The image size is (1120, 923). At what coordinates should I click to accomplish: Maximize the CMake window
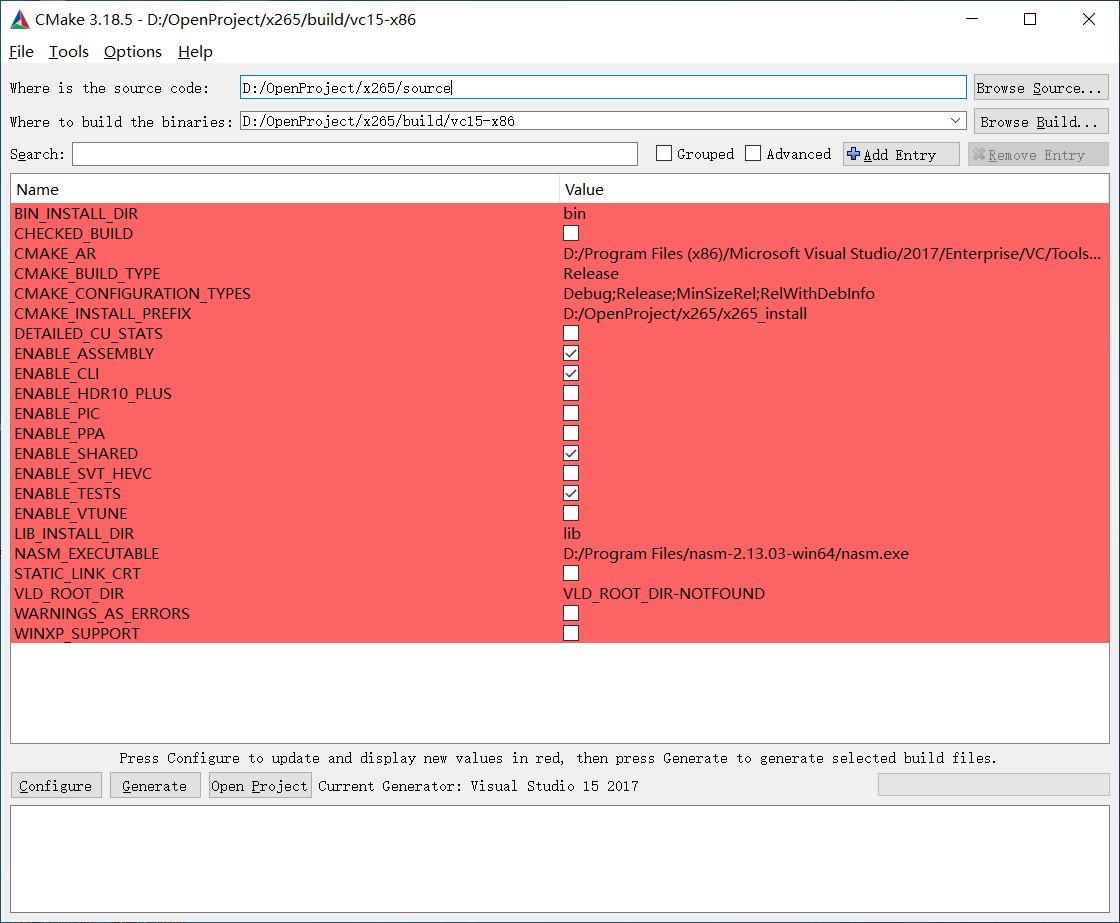1030,19
